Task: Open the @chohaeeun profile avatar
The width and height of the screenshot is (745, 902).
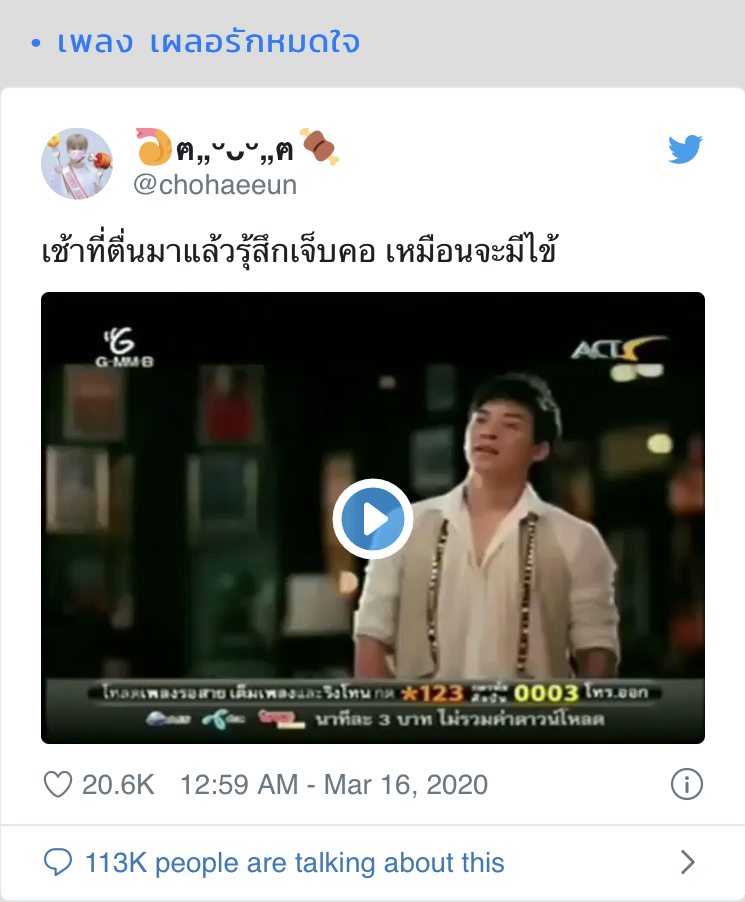Action: (x=77, y=163)
